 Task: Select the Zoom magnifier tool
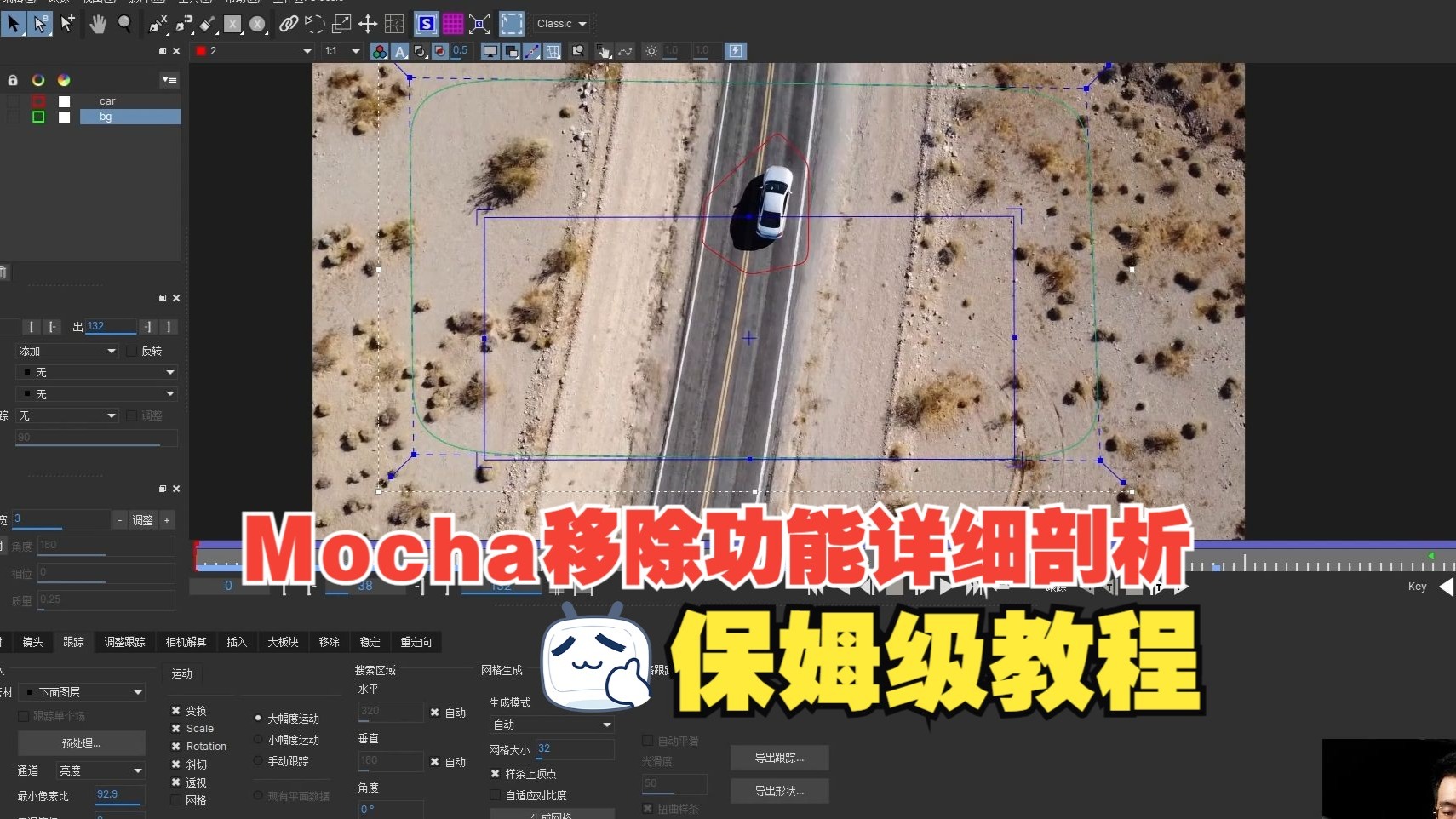125,24
